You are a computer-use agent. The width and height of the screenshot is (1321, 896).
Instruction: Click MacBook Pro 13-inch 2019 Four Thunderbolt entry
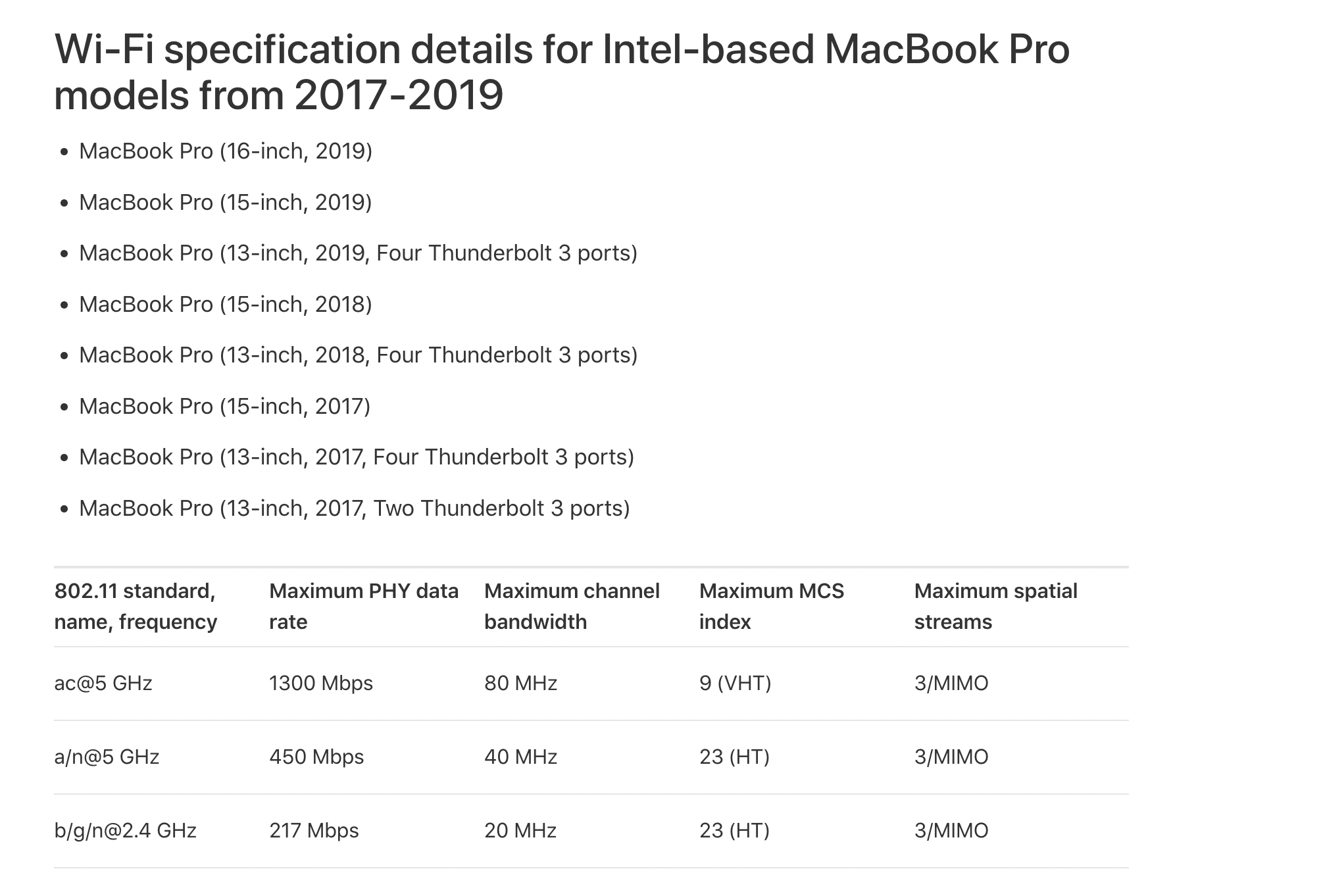coord(359,253)
